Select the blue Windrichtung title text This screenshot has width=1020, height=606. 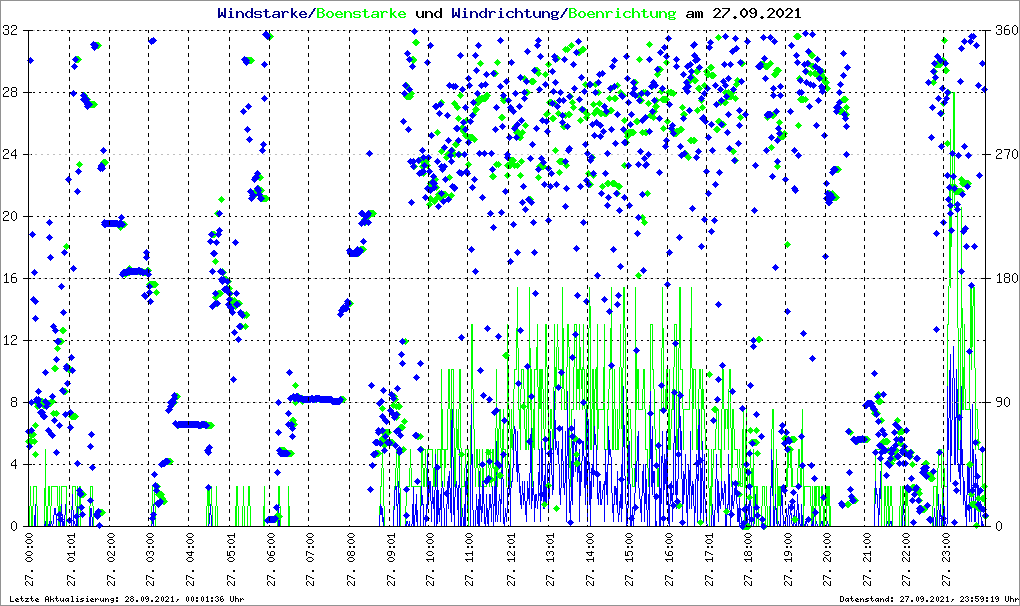pyautogui.click(x=507, y=13)
